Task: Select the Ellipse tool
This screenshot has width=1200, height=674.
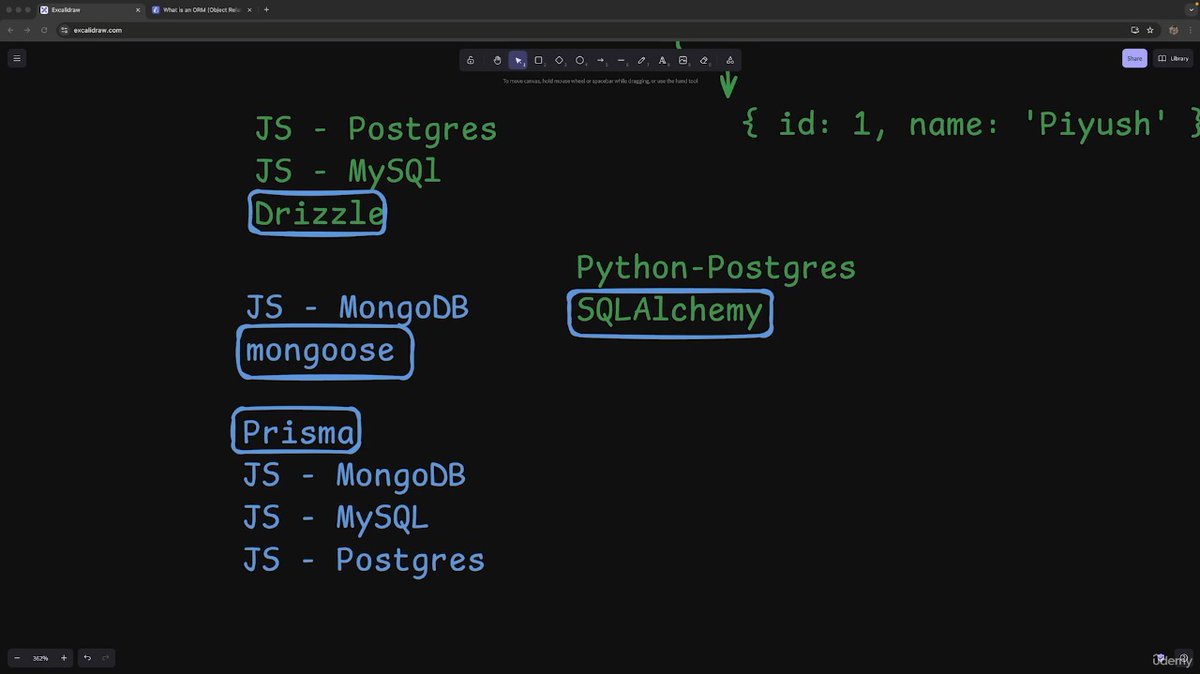Action: click(x=580, y=60)
